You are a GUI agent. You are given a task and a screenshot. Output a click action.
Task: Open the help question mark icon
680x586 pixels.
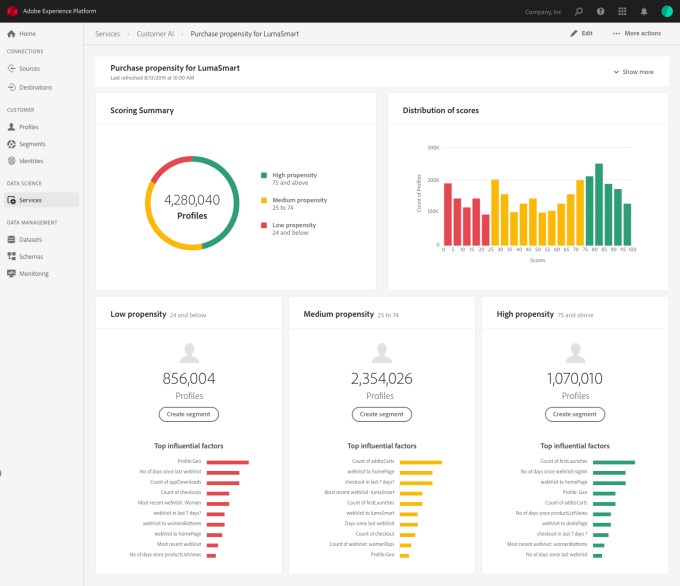599,11
